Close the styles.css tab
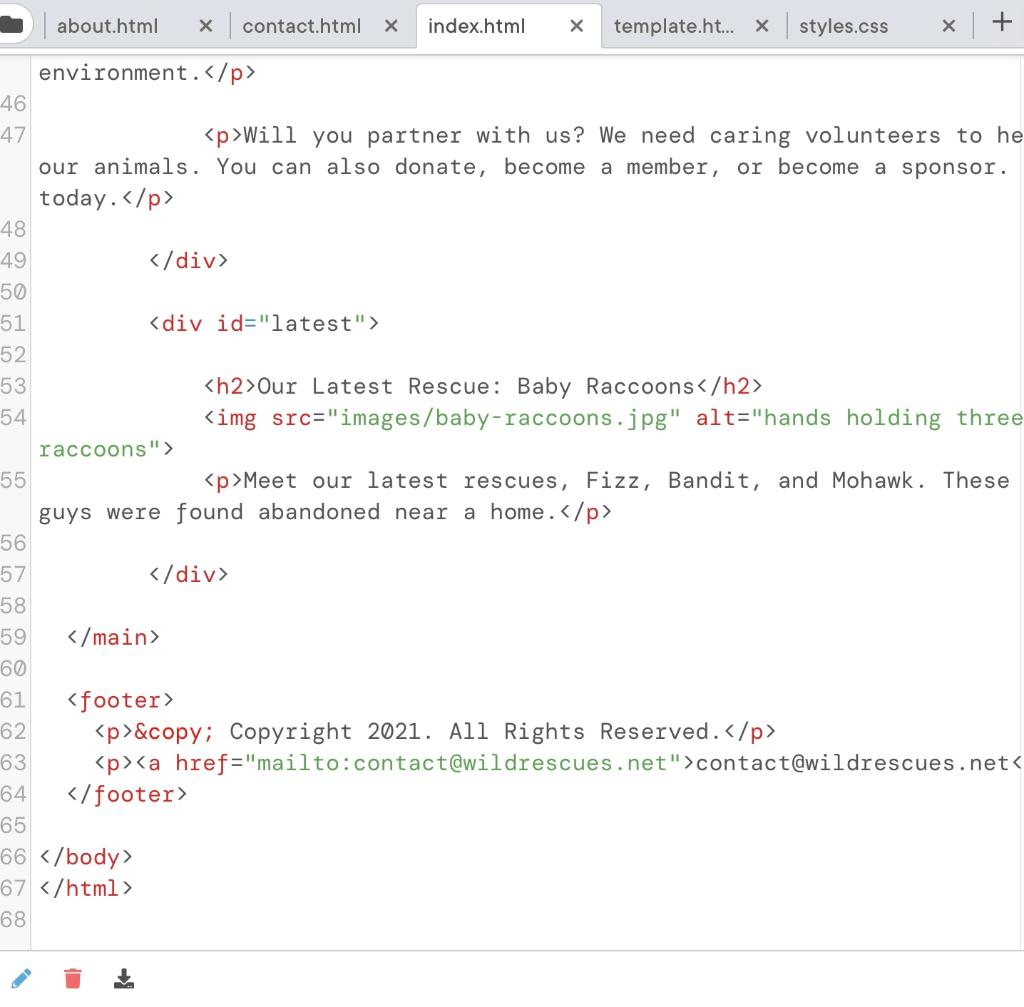This screenshot has width=1024, height=1007. point(948,26)
